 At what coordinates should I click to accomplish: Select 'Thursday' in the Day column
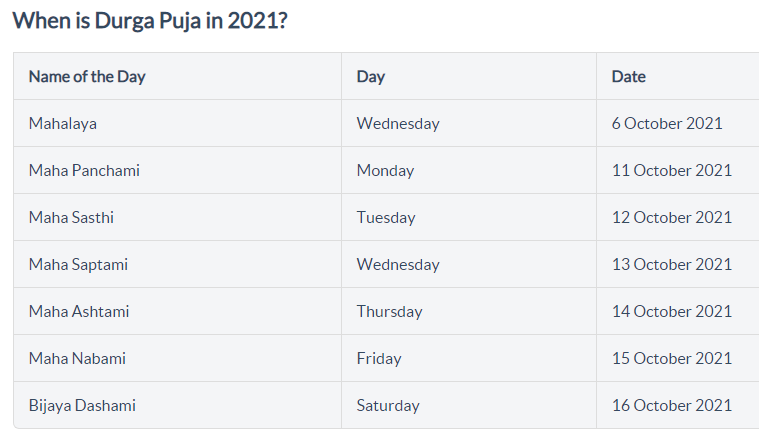[x=389, y=312]
